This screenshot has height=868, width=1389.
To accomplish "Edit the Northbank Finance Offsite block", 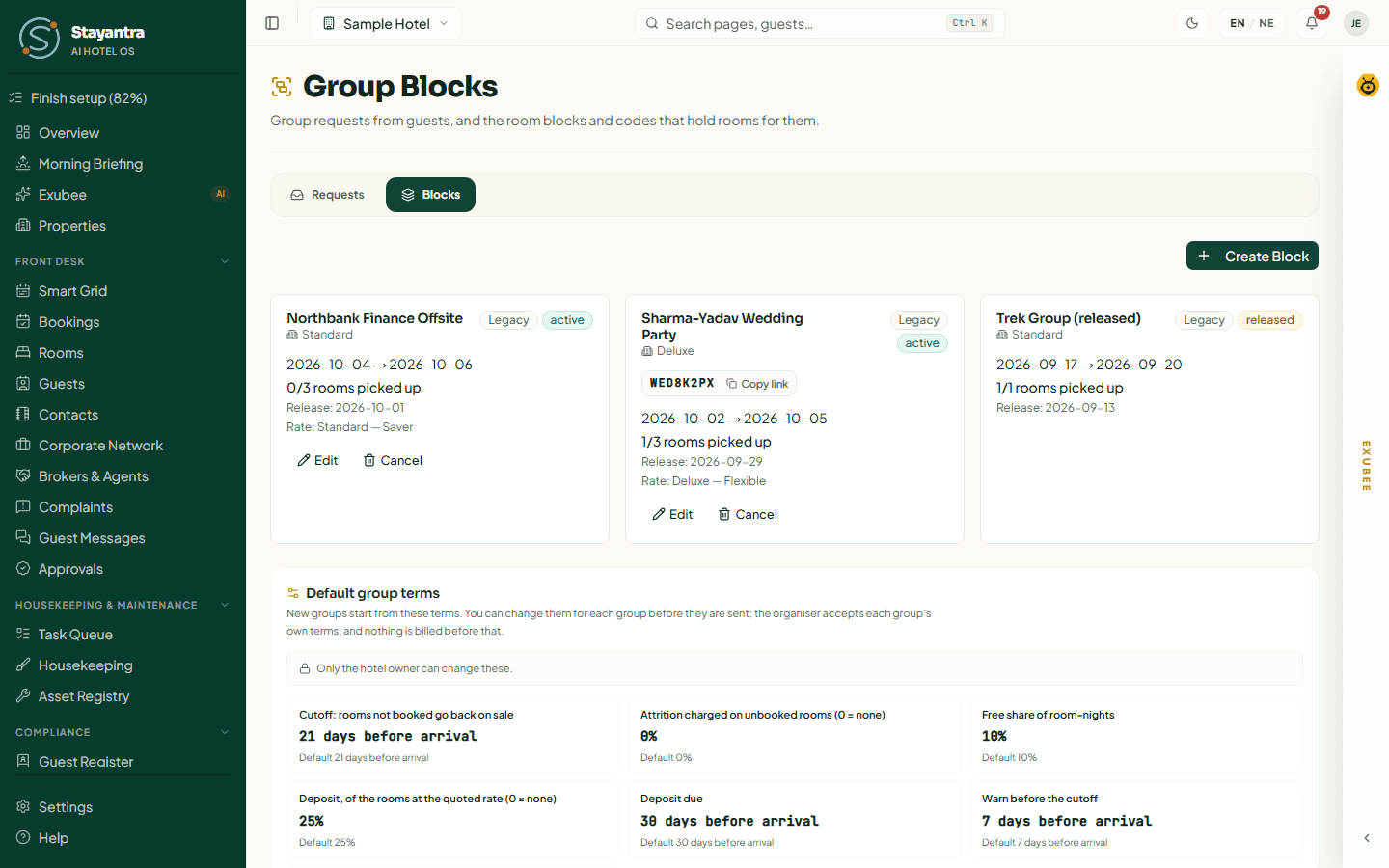I will tap(317, 460).
